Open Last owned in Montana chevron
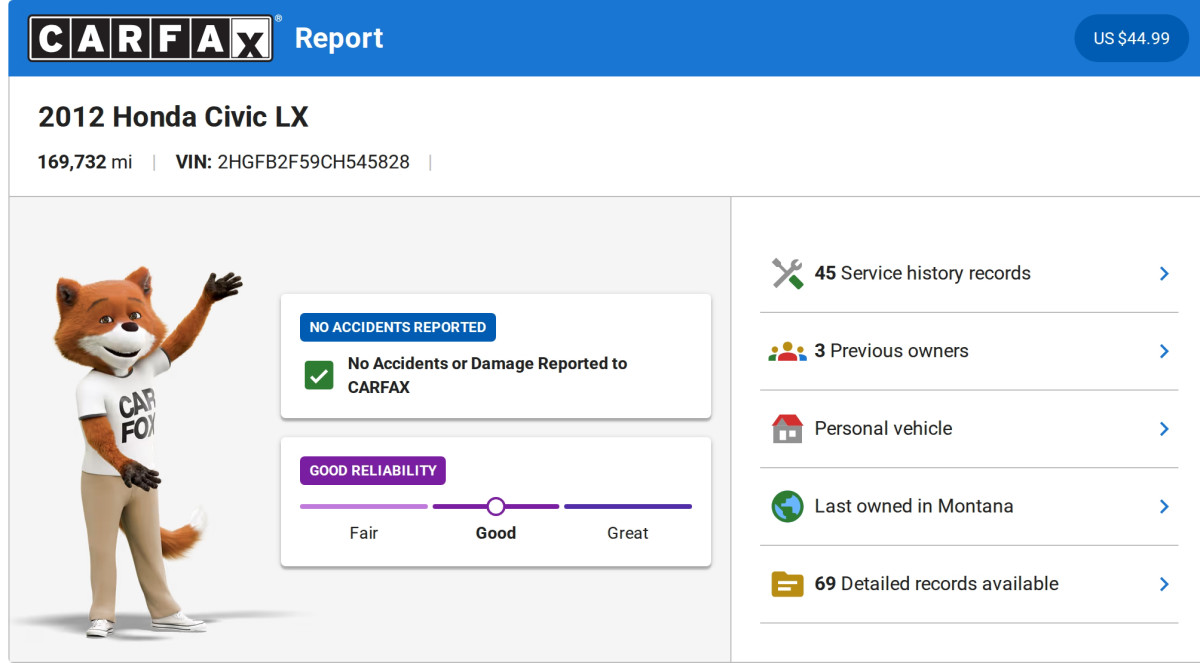This screenshot has width=1200, height=663. pos(1164,506)
